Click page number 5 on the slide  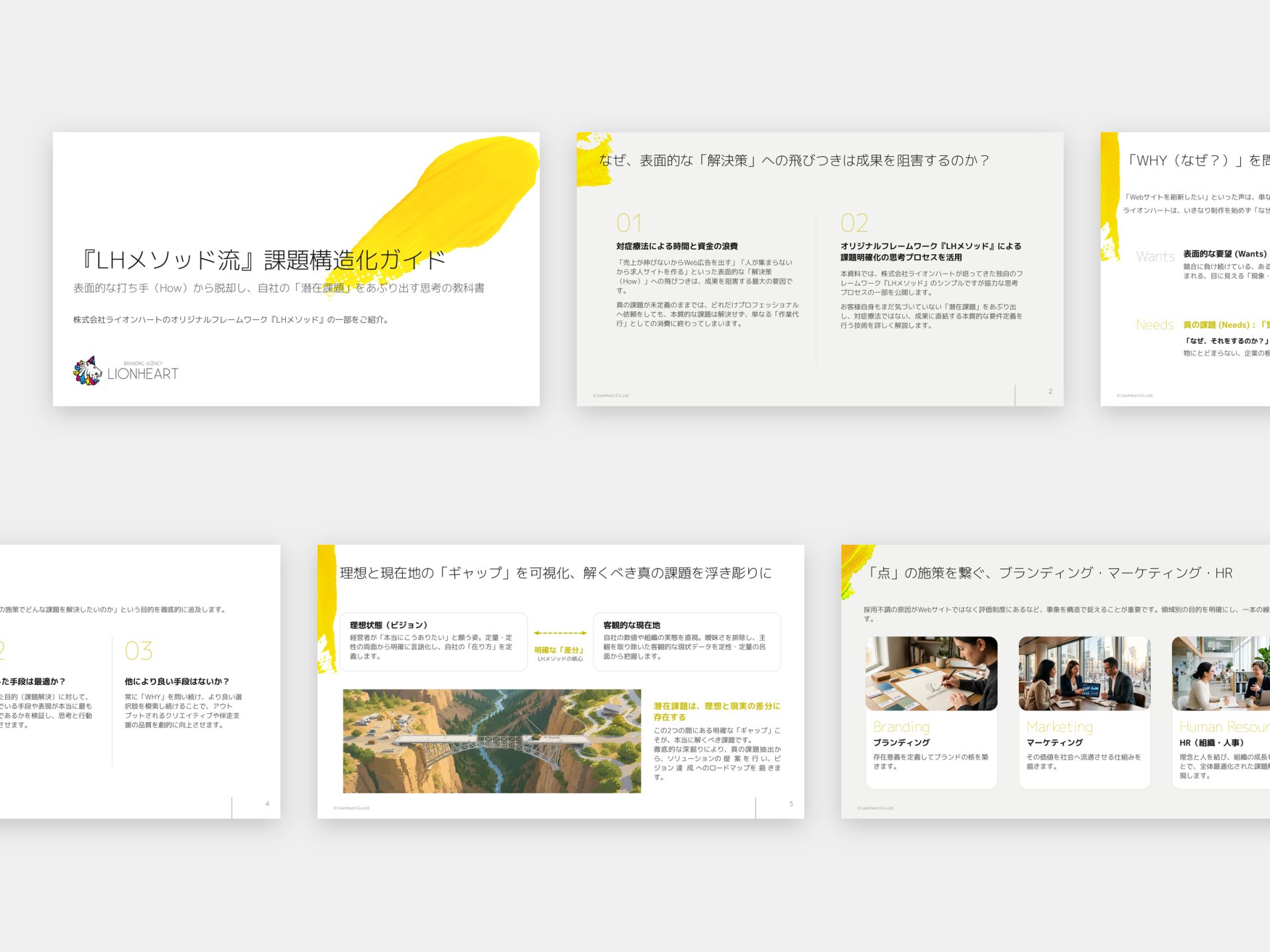[791, 804]
